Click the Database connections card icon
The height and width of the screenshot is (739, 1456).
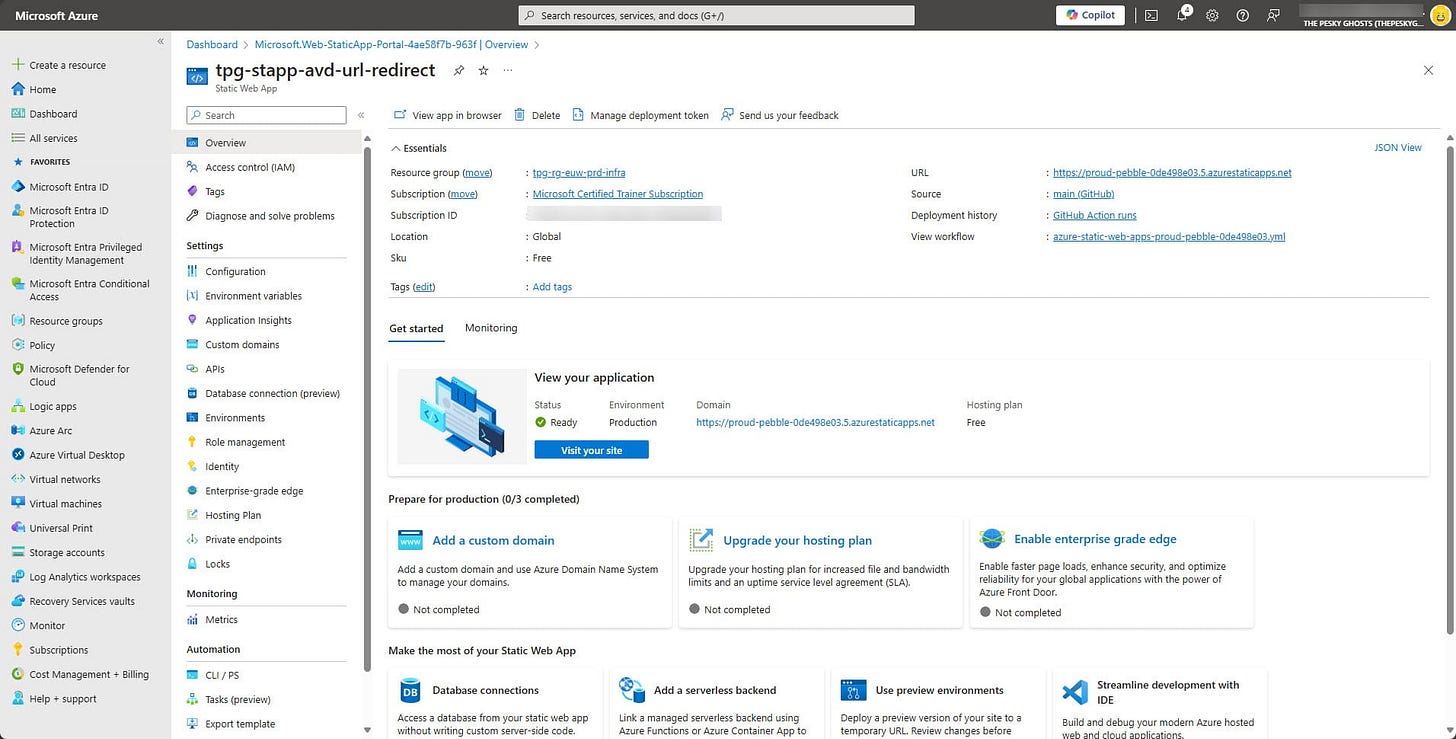pyautogui.click(x=410, y=690)
